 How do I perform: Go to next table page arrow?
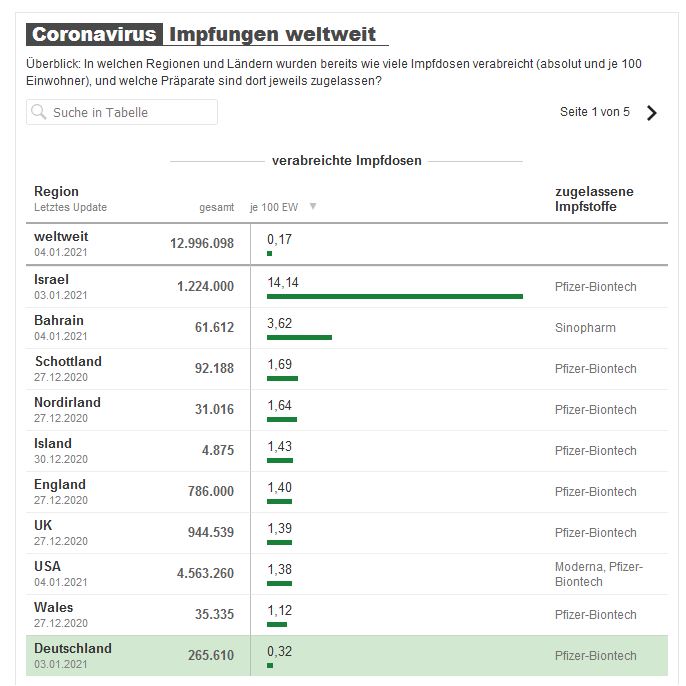pyautogui.click(x=652, y=113)
